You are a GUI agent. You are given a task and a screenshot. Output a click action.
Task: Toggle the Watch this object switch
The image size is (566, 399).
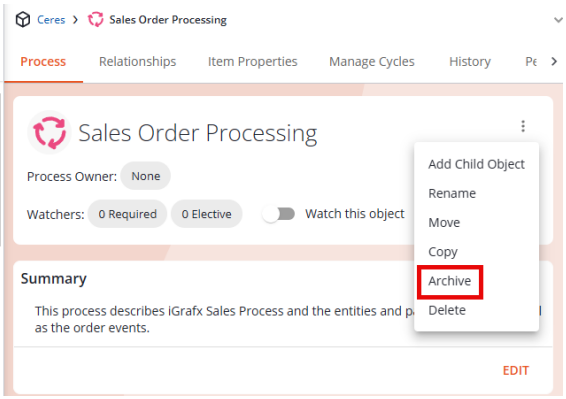click(279, 214)
